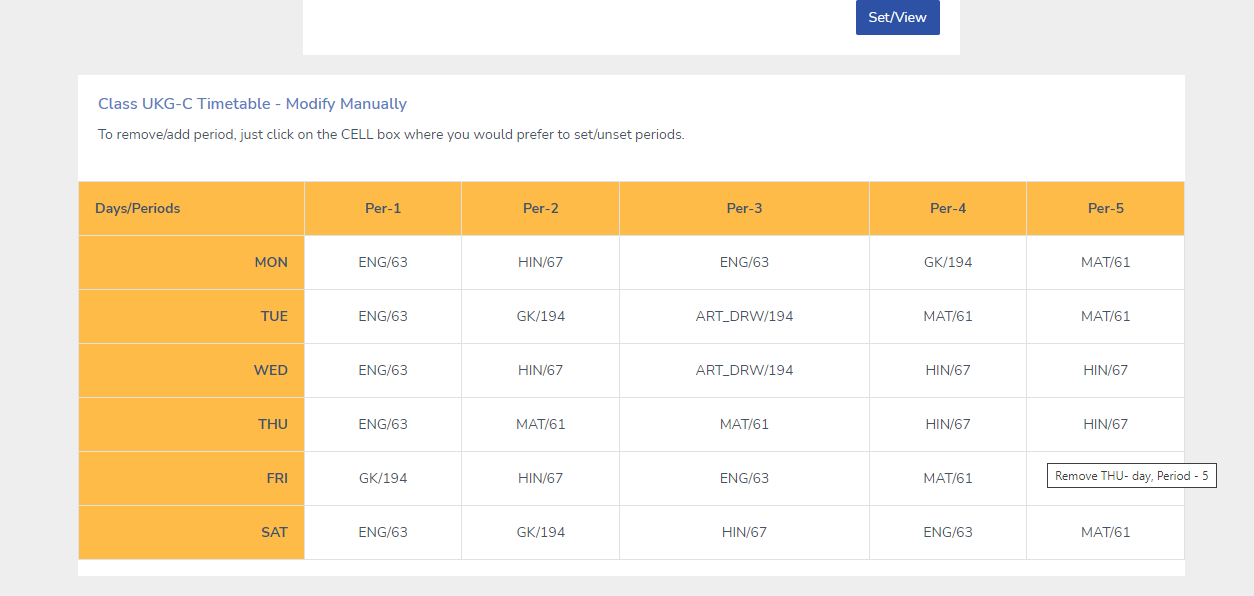The image size is (1254, 596).
Task: Select Saturday Per-4 ENG/63 cell
Action: pos(948,533)
